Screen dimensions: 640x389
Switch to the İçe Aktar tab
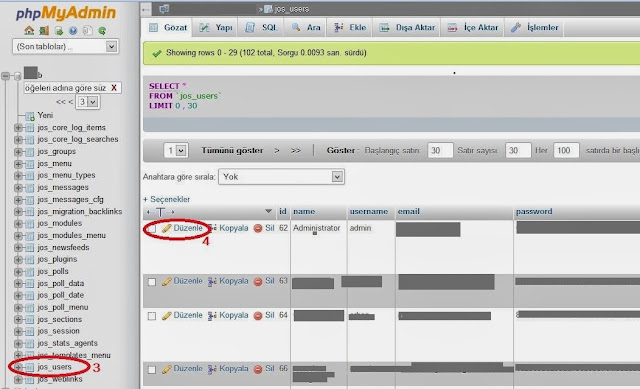473,28
